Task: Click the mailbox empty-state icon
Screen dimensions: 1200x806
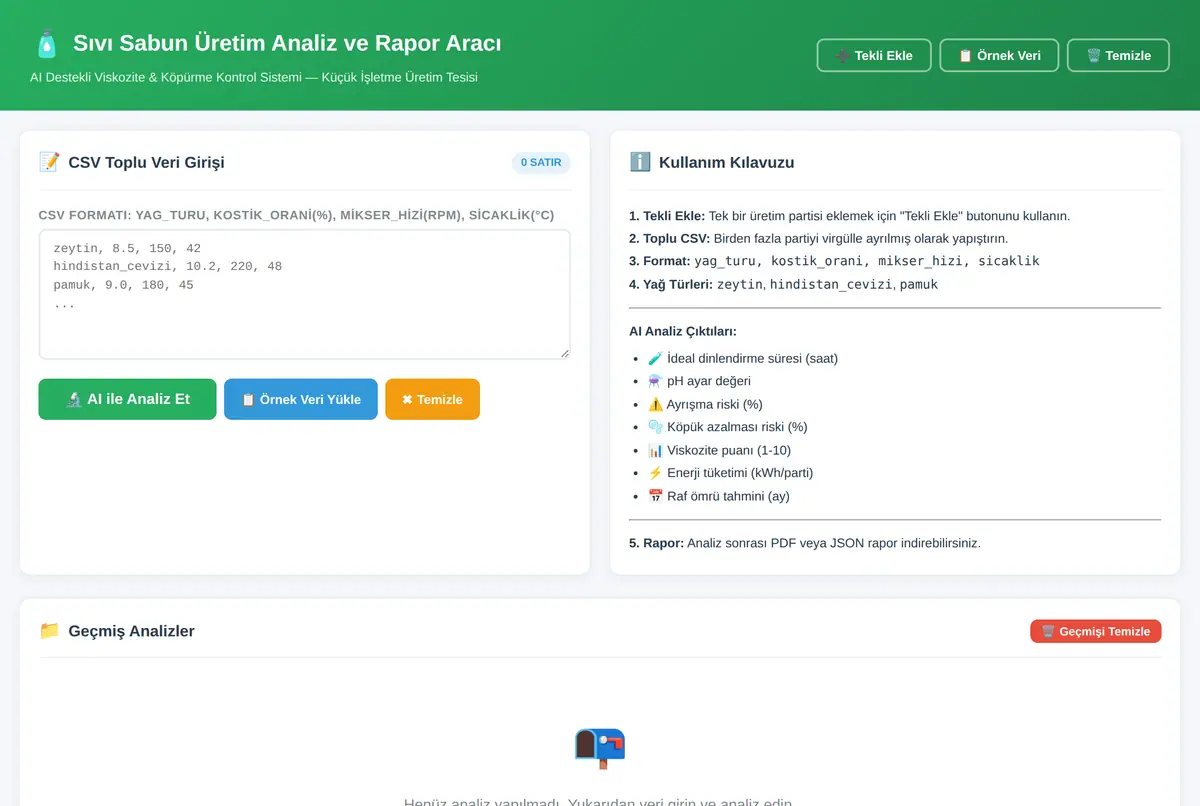Action: 600,748
